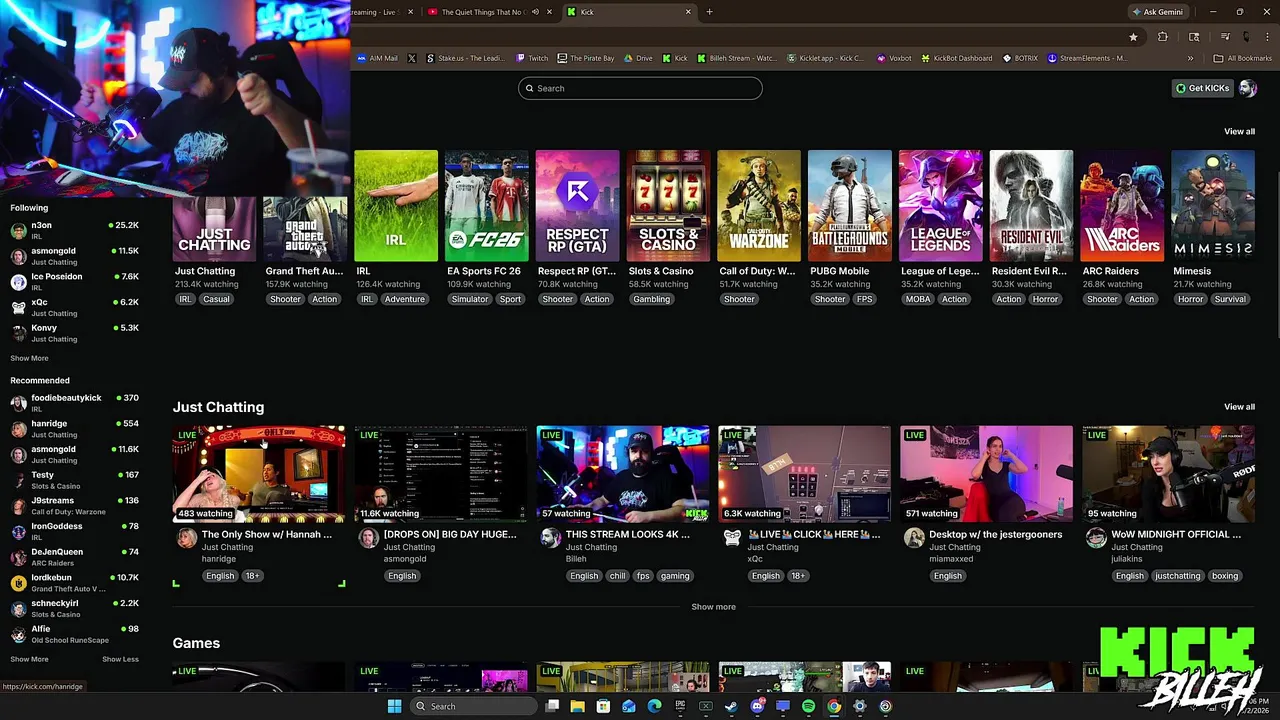Mute the YouTube tab audio icon

535,12
